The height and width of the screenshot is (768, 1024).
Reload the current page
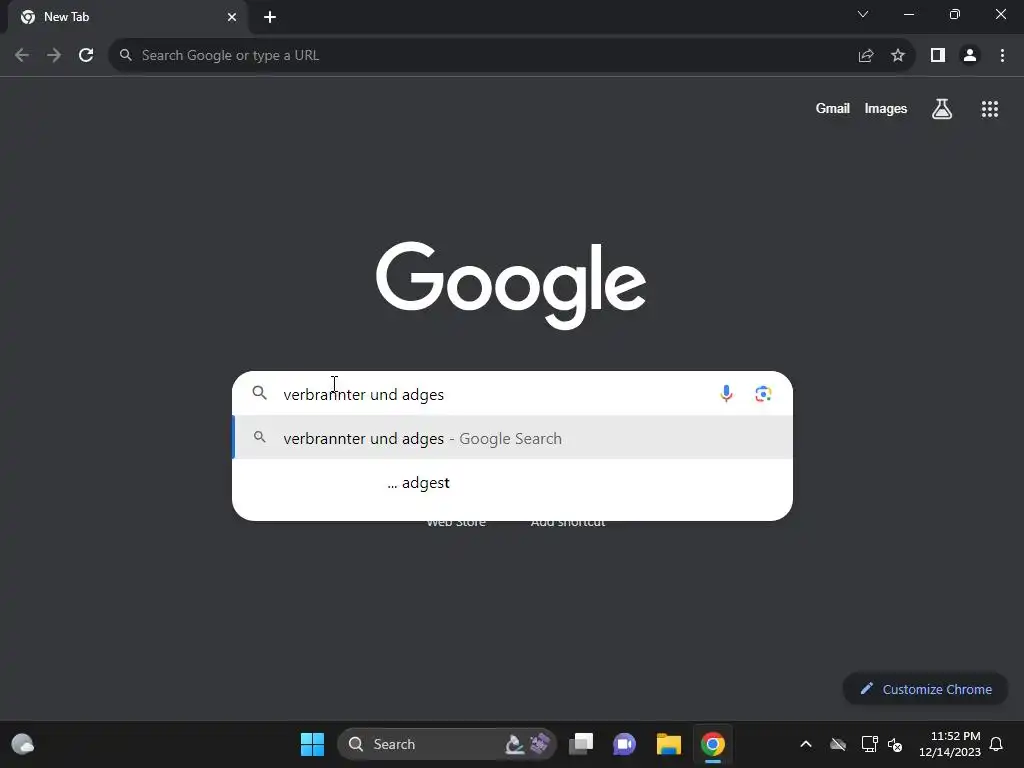click(x=86, y=56)
